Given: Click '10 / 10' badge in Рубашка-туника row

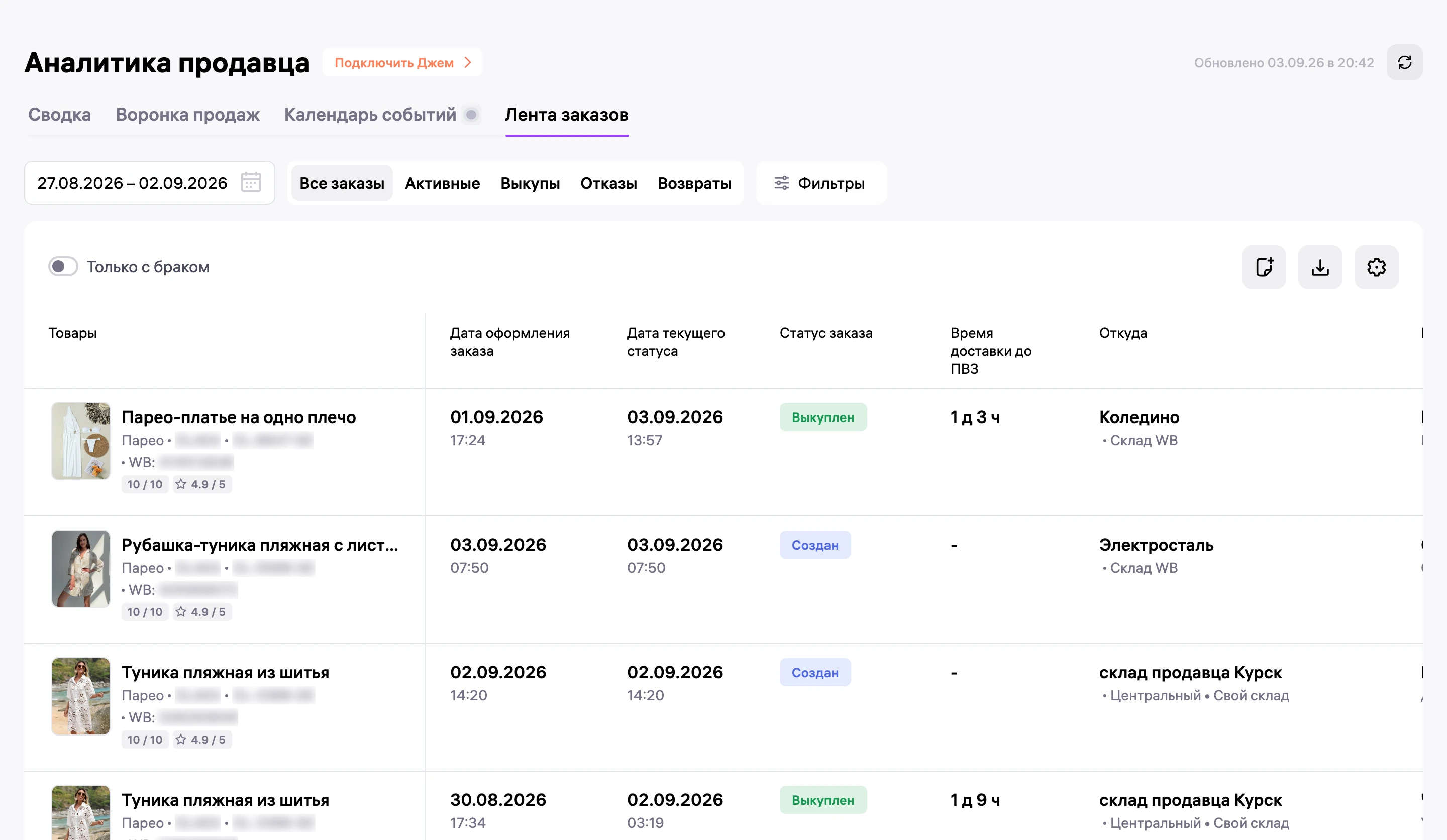Looking at the screenshot, I should click(x=145, y=611).
